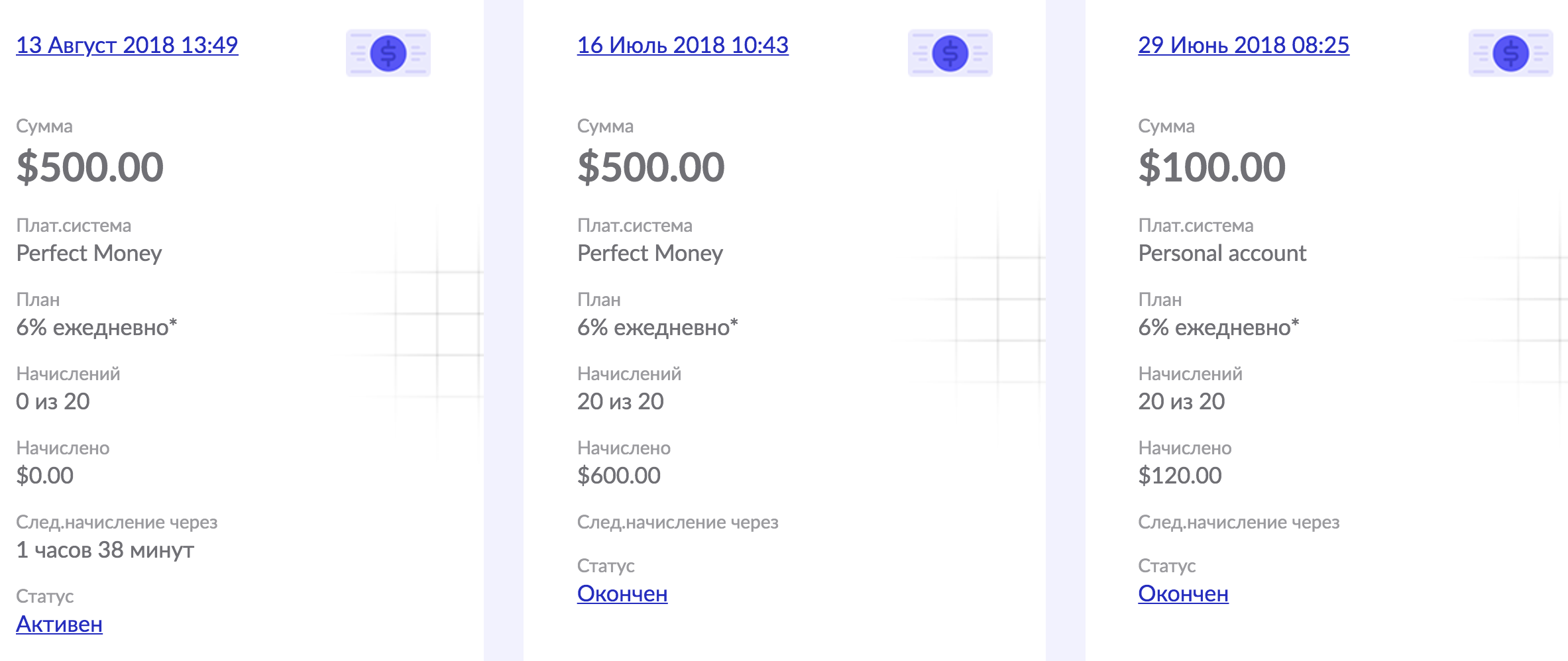Click the Personal account payment system text

[x=1222, y=253]
